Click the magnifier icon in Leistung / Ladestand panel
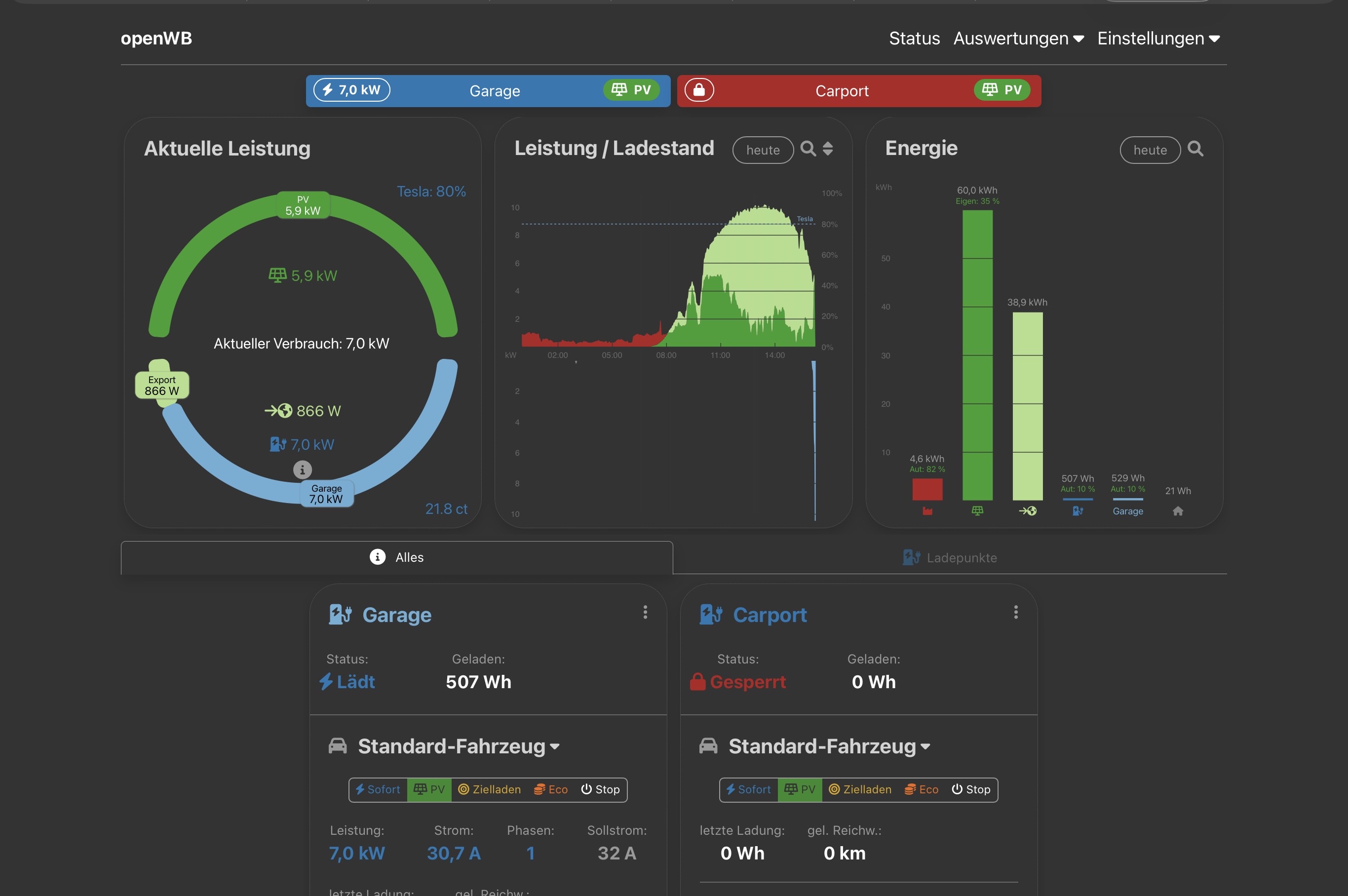1348x896 pixels. click(x=808, y=149)
